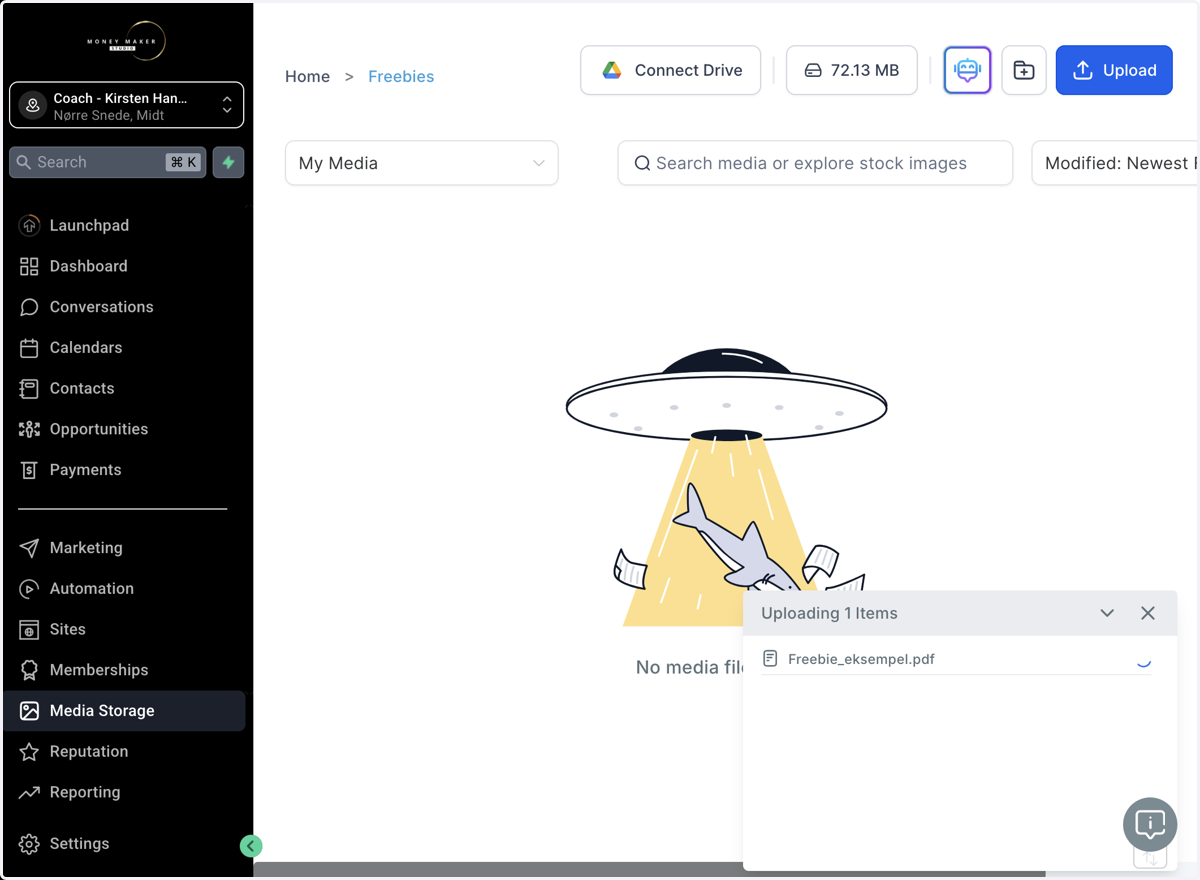Open Settings in the sidebar
Screen dimensions: 1200x880
(124, 844)
